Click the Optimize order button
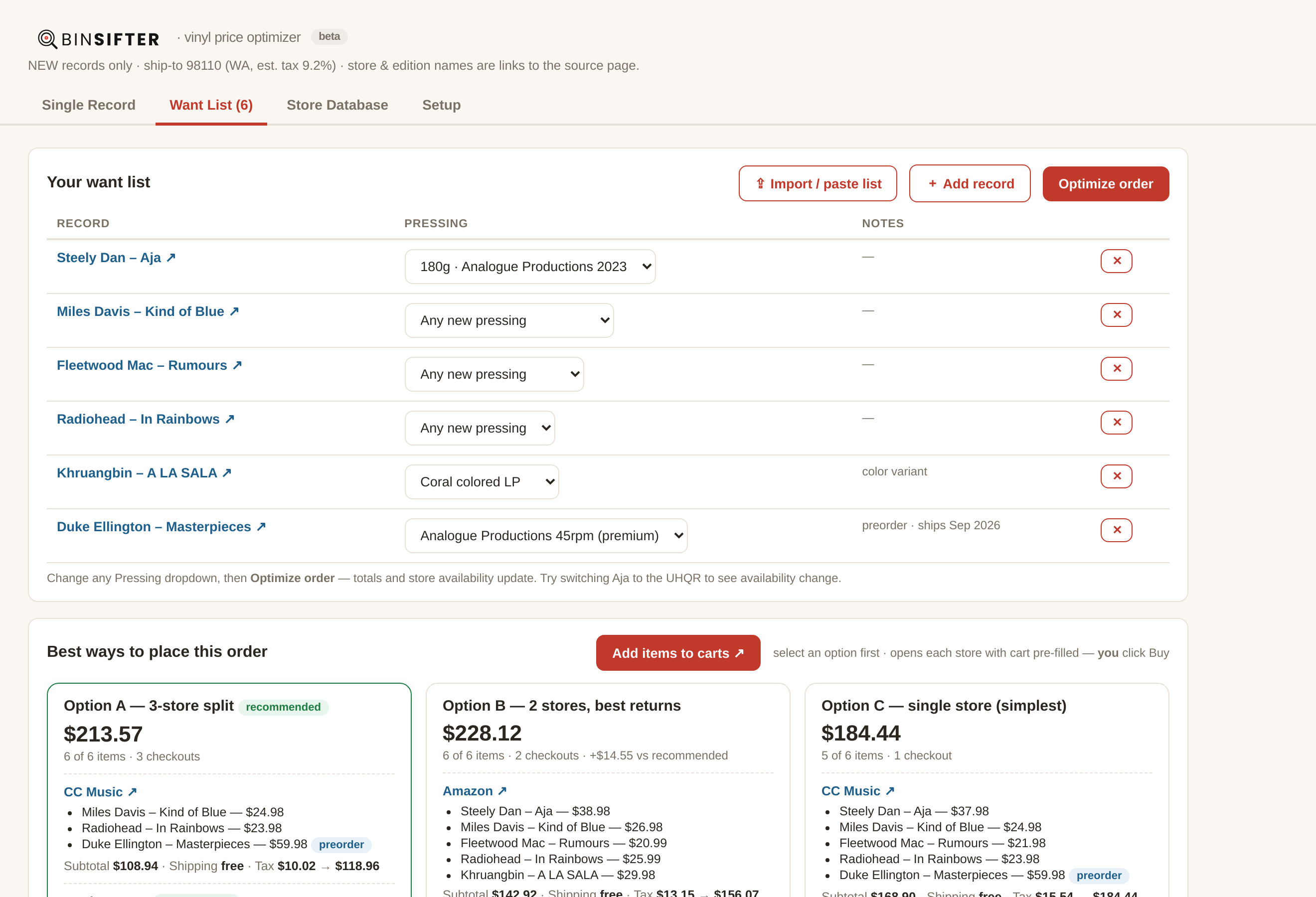The image size is (1316, 897). click(x=1105, y=183)
